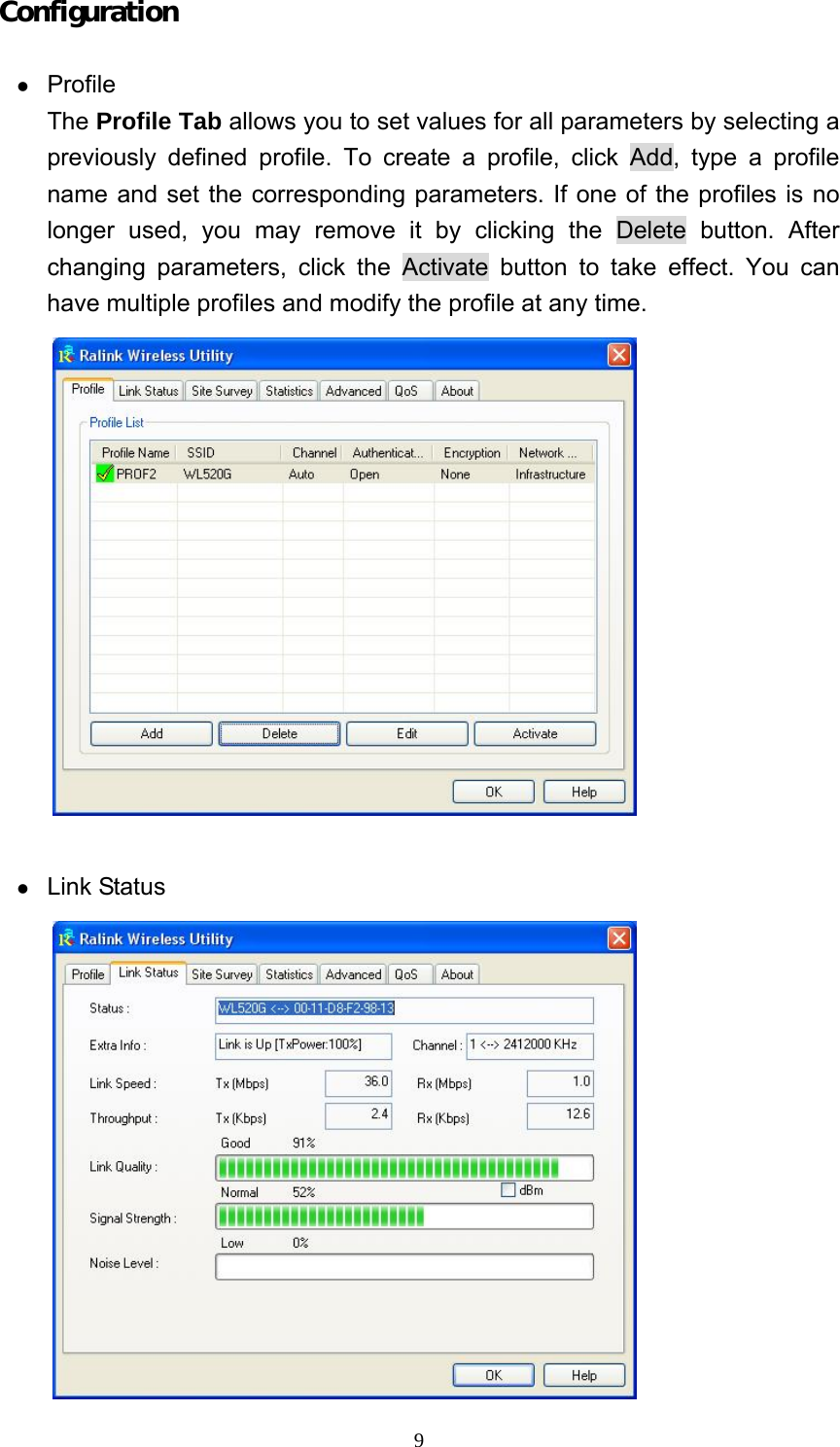The image size is (840, 1447).
Task: Switch to the Site Survey tab
Action: tap(221, 390)
